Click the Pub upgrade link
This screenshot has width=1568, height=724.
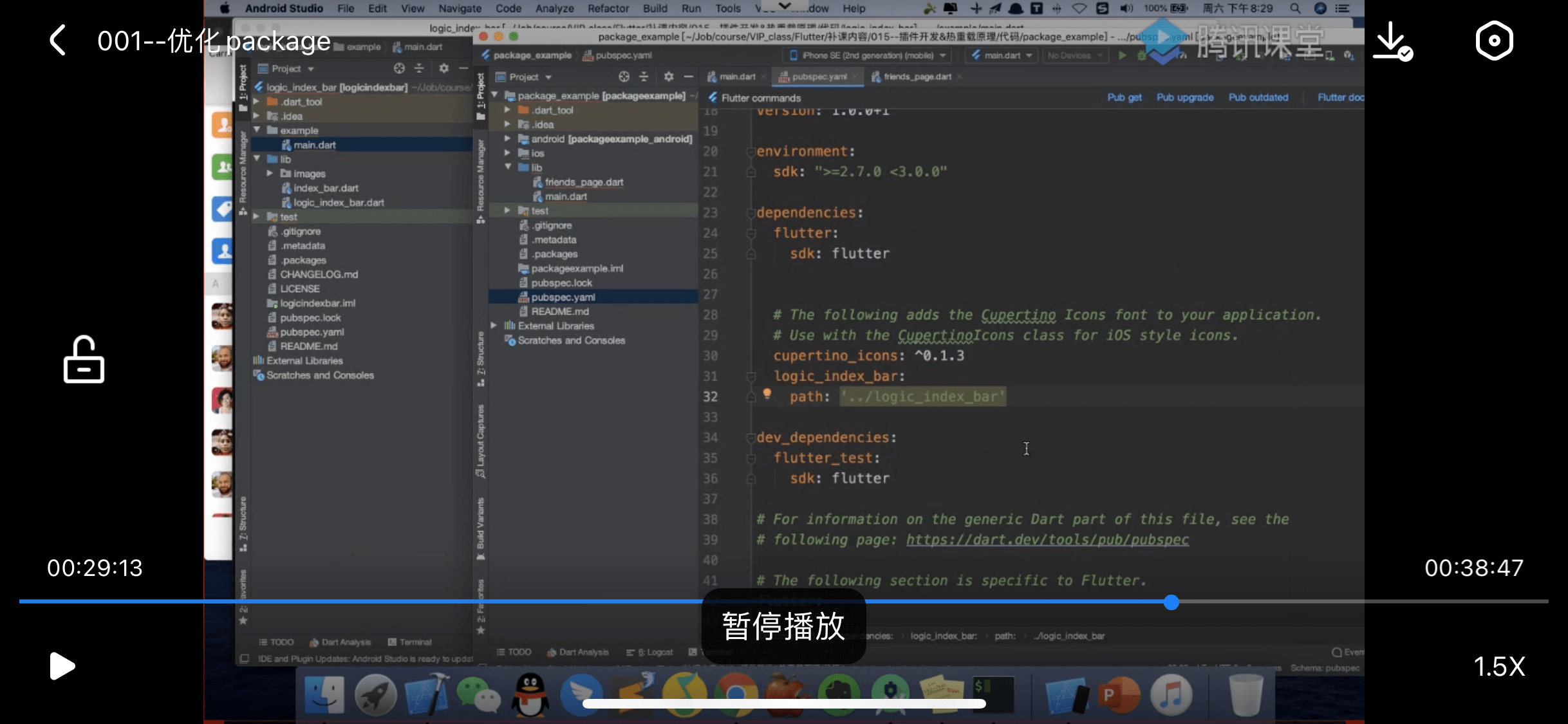[1184, 97]
